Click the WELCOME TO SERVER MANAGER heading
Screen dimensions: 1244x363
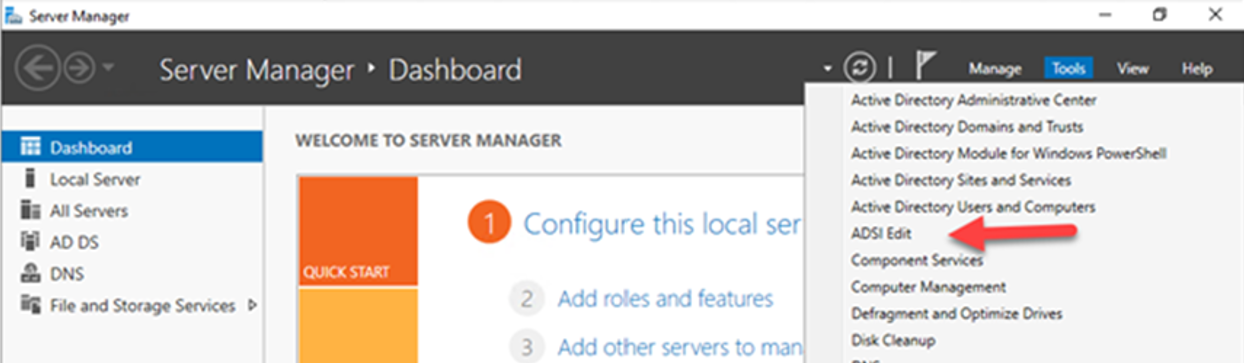(x=428, y=141)
